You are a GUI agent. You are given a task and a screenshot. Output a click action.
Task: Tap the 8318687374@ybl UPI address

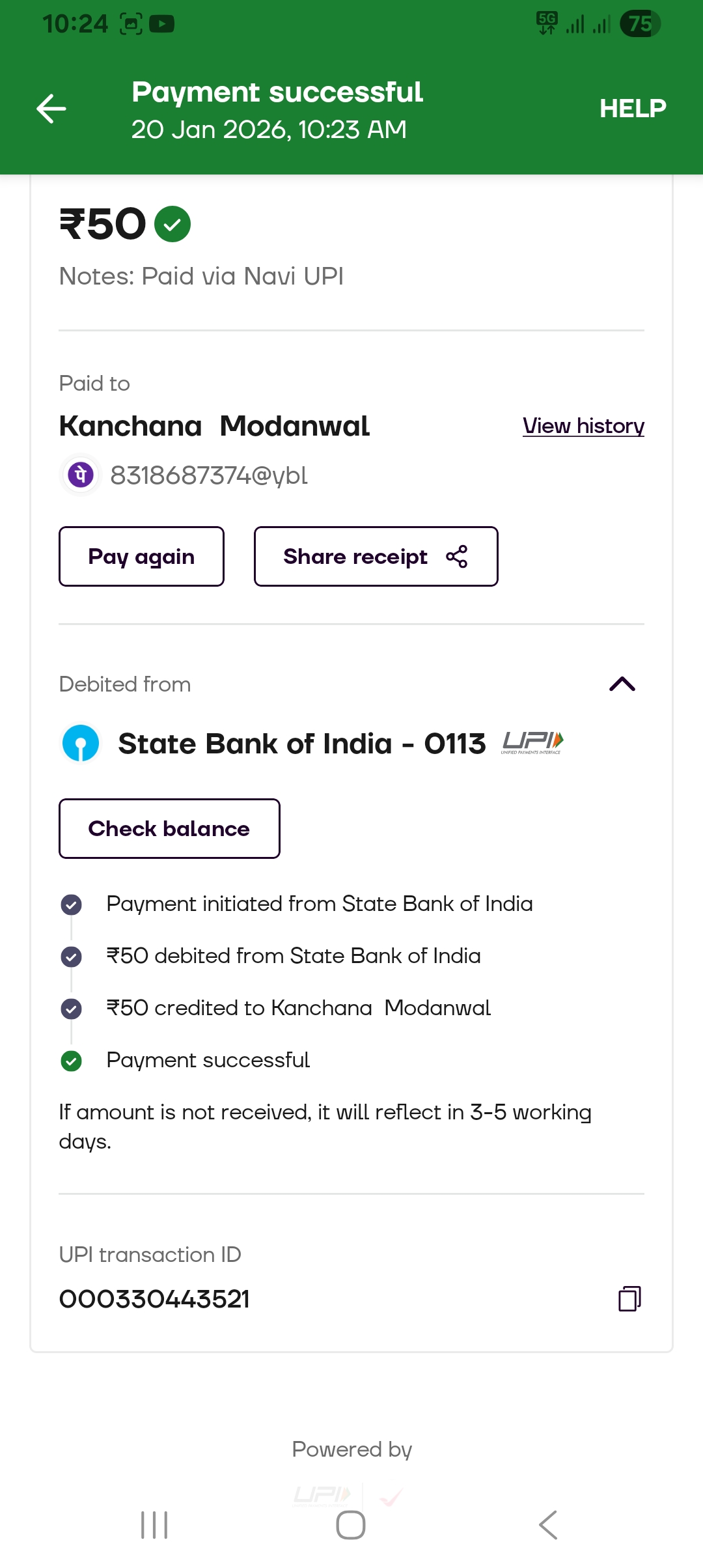(x=209, y=475)
